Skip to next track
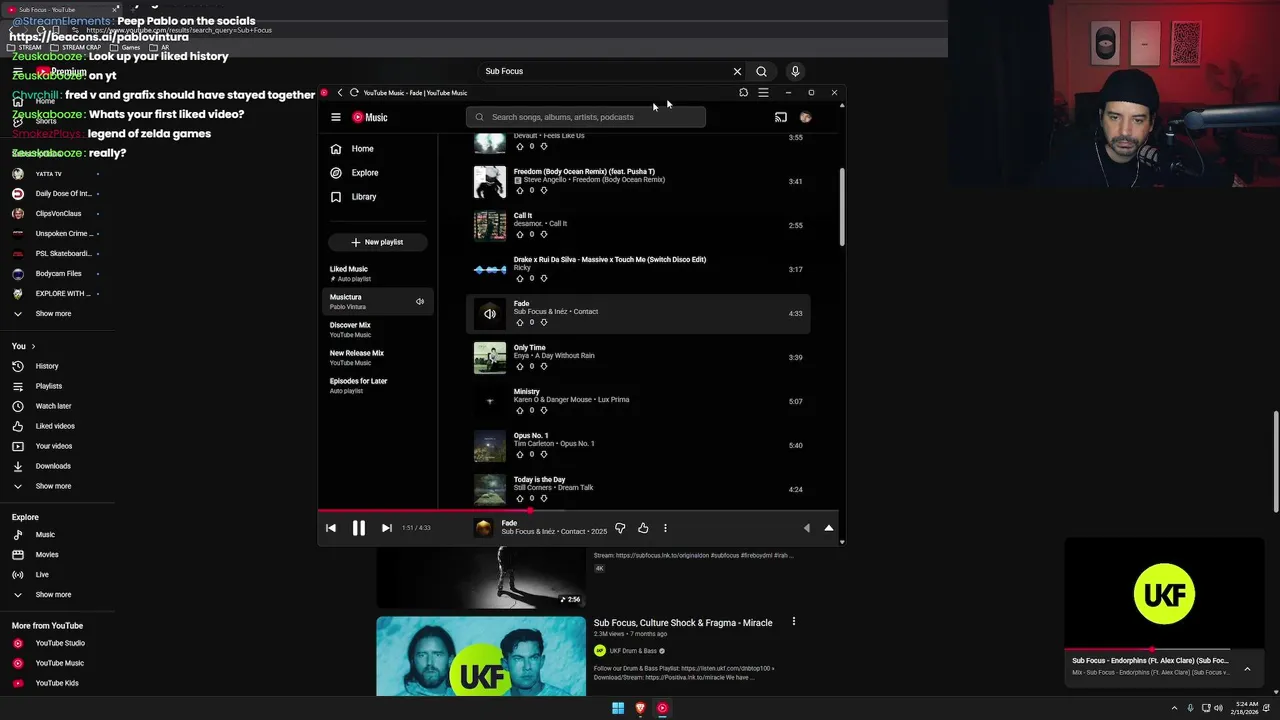This screenshot has height=720, width=1280. pos(386,528)
